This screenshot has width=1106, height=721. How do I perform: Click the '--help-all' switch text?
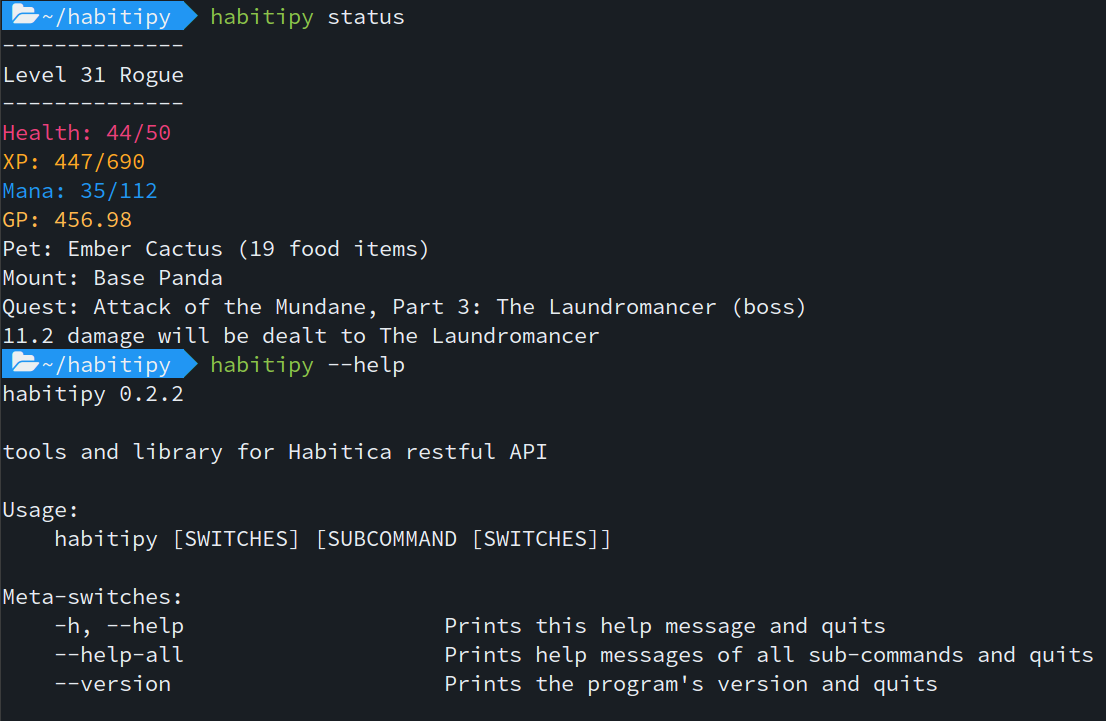[x=119, y=655]
